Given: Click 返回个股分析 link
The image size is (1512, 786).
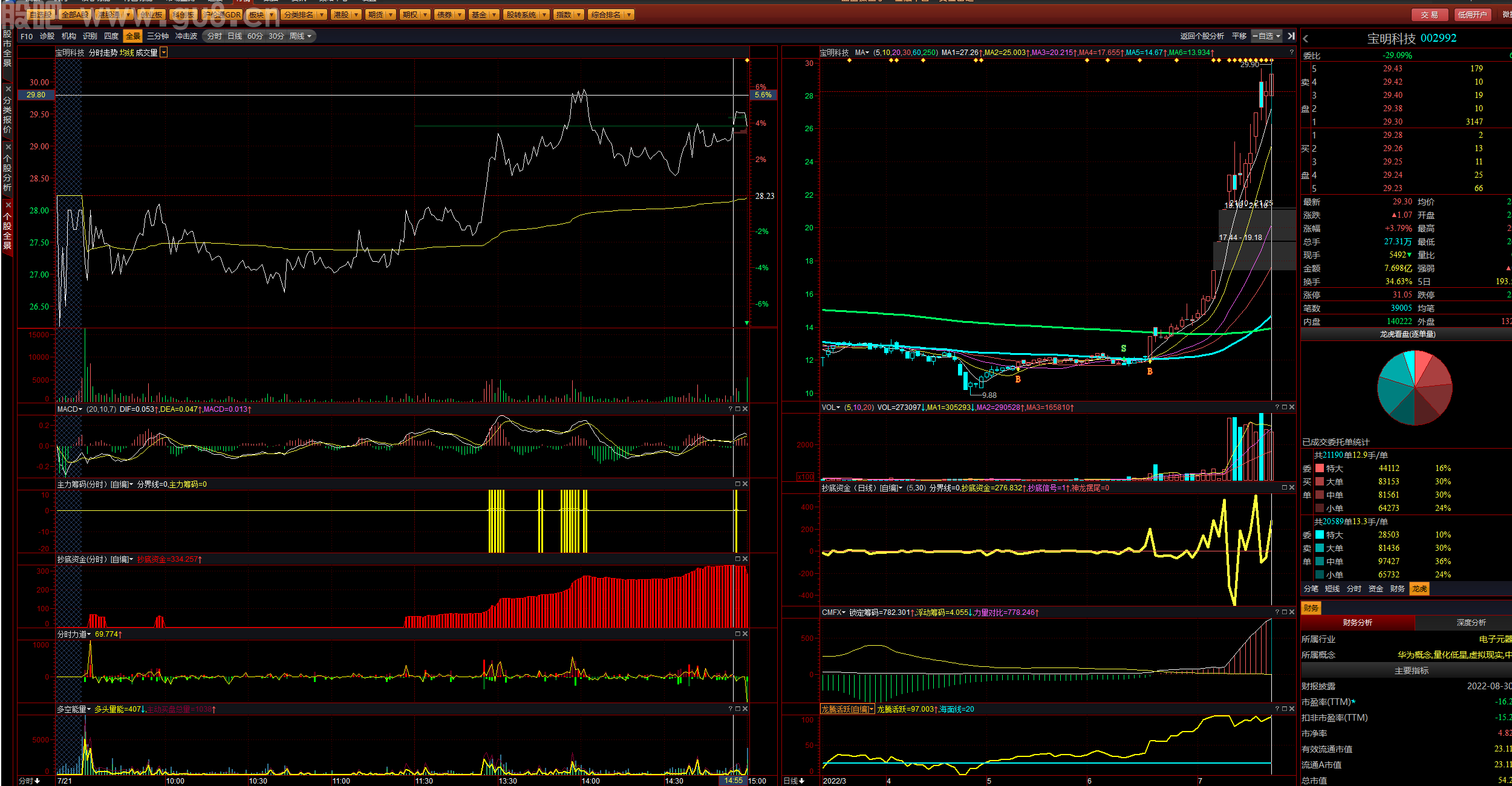Looking at the screenshot, I should point(1202,36).
